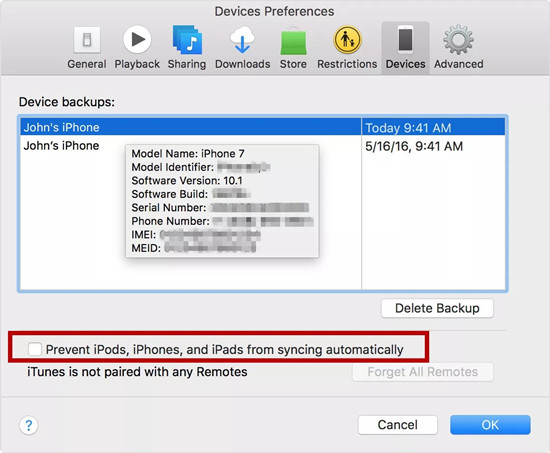Click the Forget All Remotes button
Image resolution: width=550 pixels, height=453 pixels.
tap(423, 372)
